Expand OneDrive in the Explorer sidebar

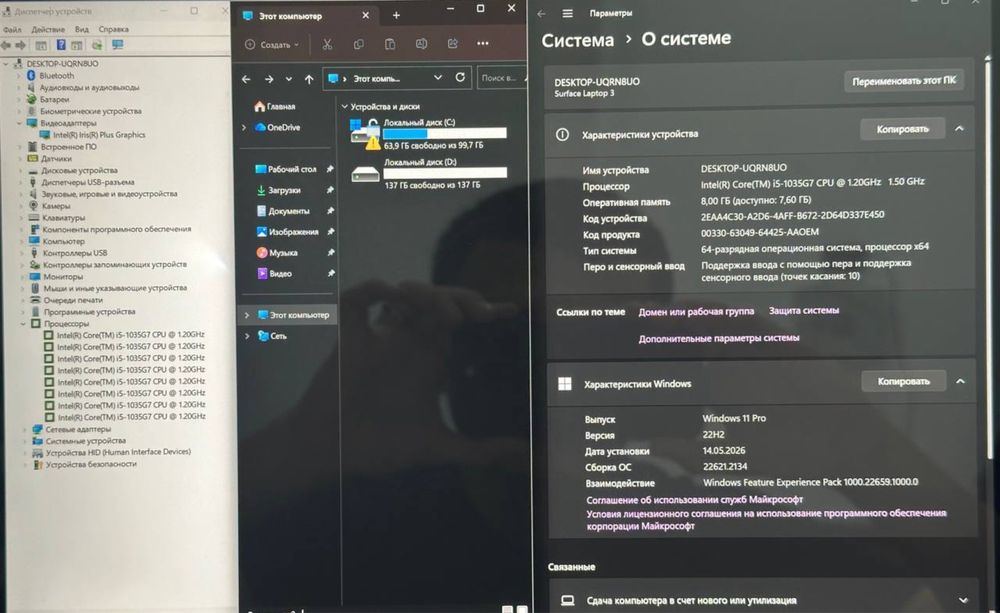tap(244, 128)
